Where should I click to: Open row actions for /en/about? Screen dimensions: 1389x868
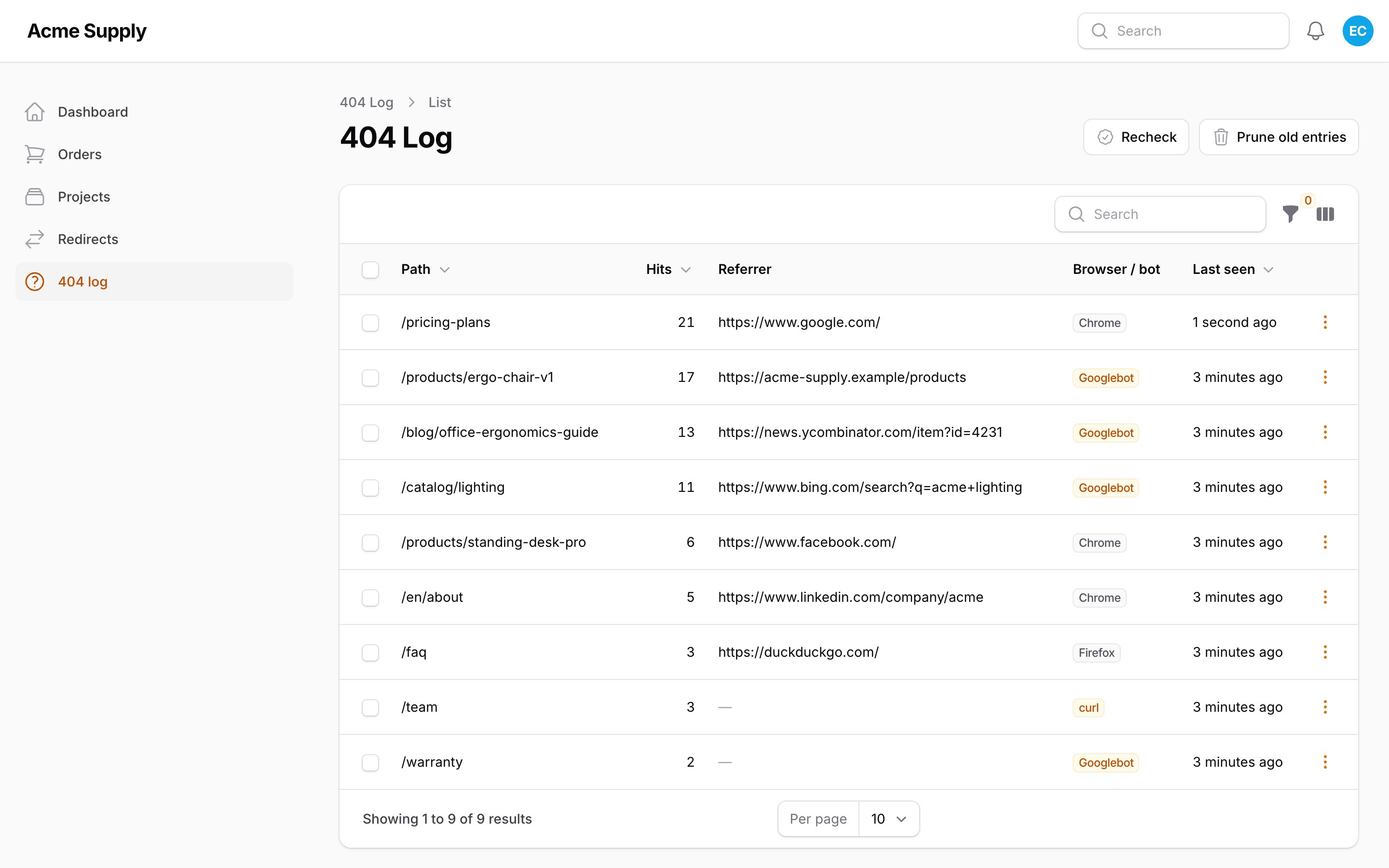point(1325,597)
